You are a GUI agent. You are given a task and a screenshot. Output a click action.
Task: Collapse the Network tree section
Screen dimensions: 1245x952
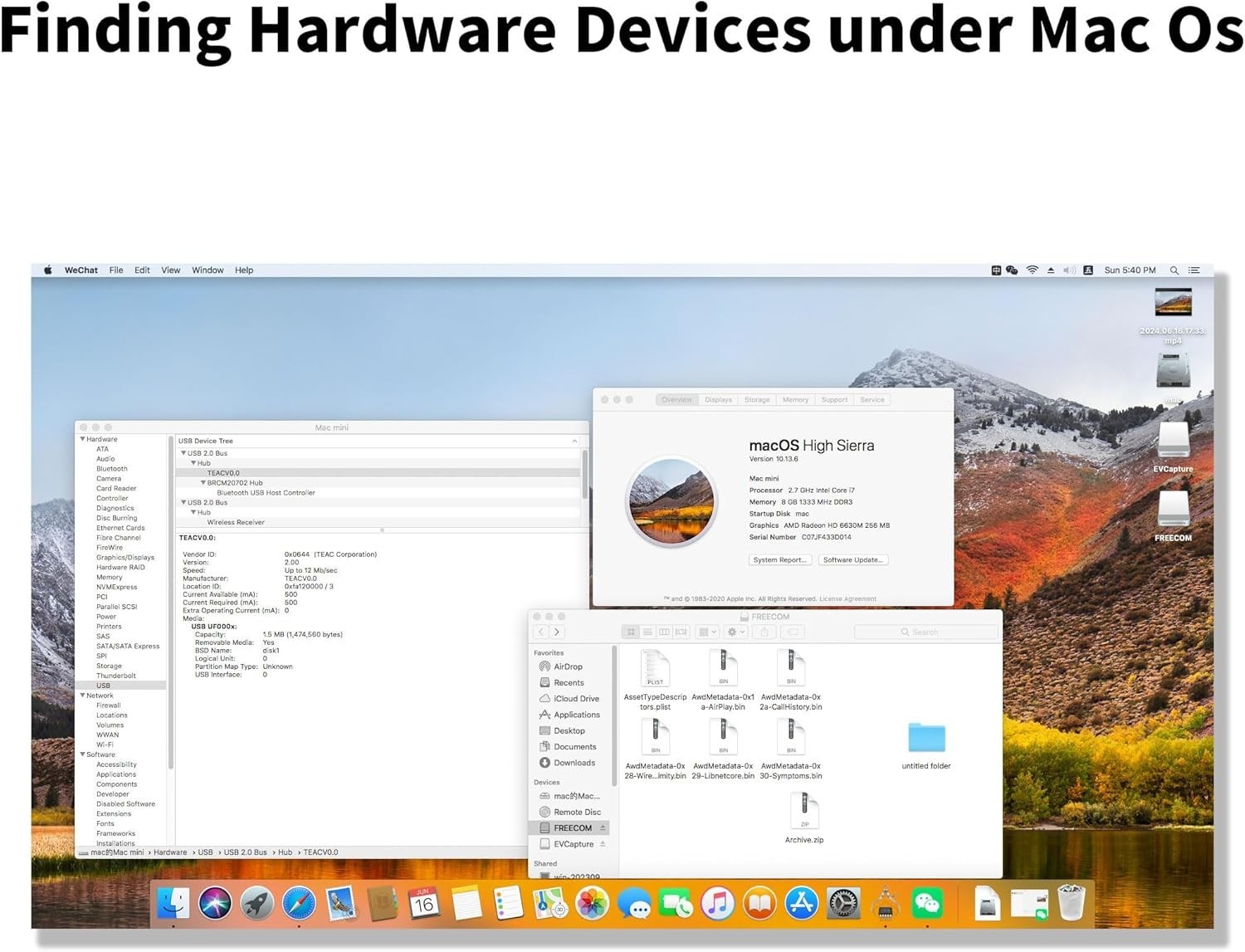click(x=82, y=696)
